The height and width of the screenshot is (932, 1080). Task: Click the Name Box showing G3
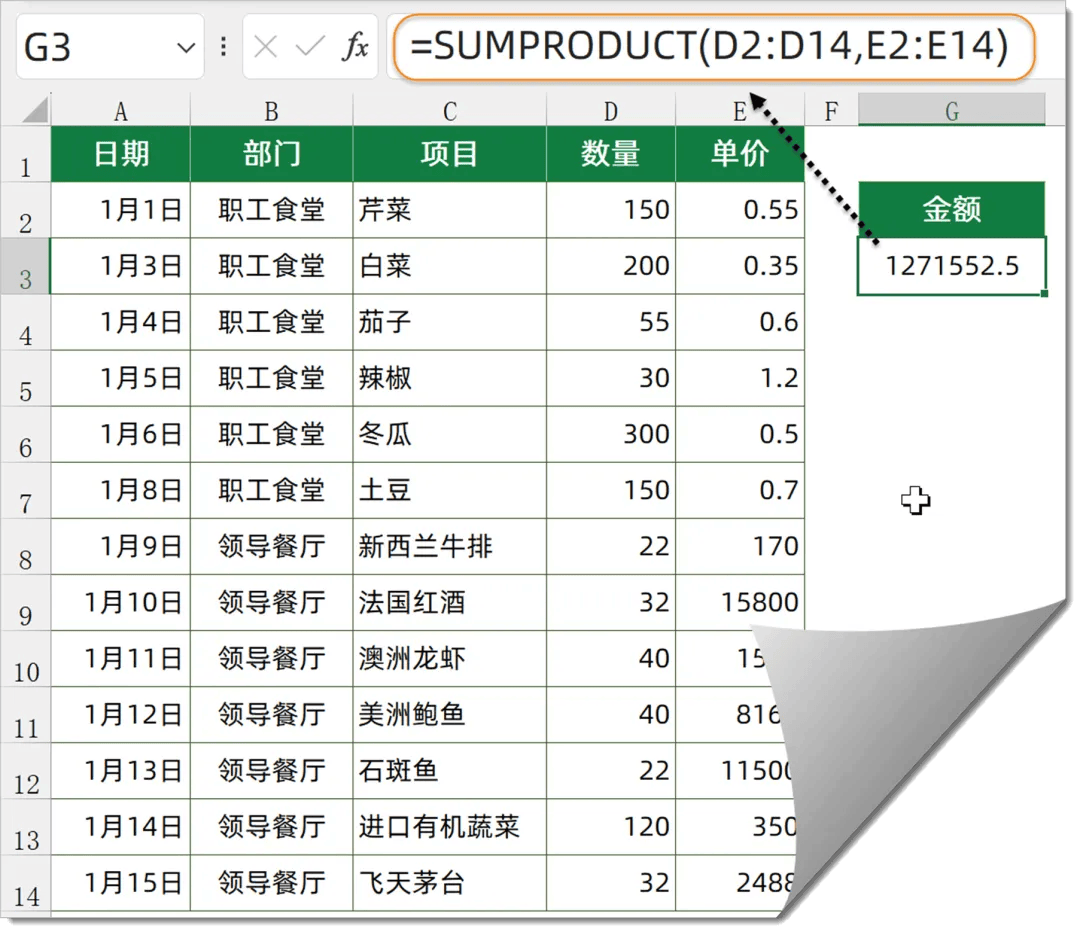tap(110, 47)
